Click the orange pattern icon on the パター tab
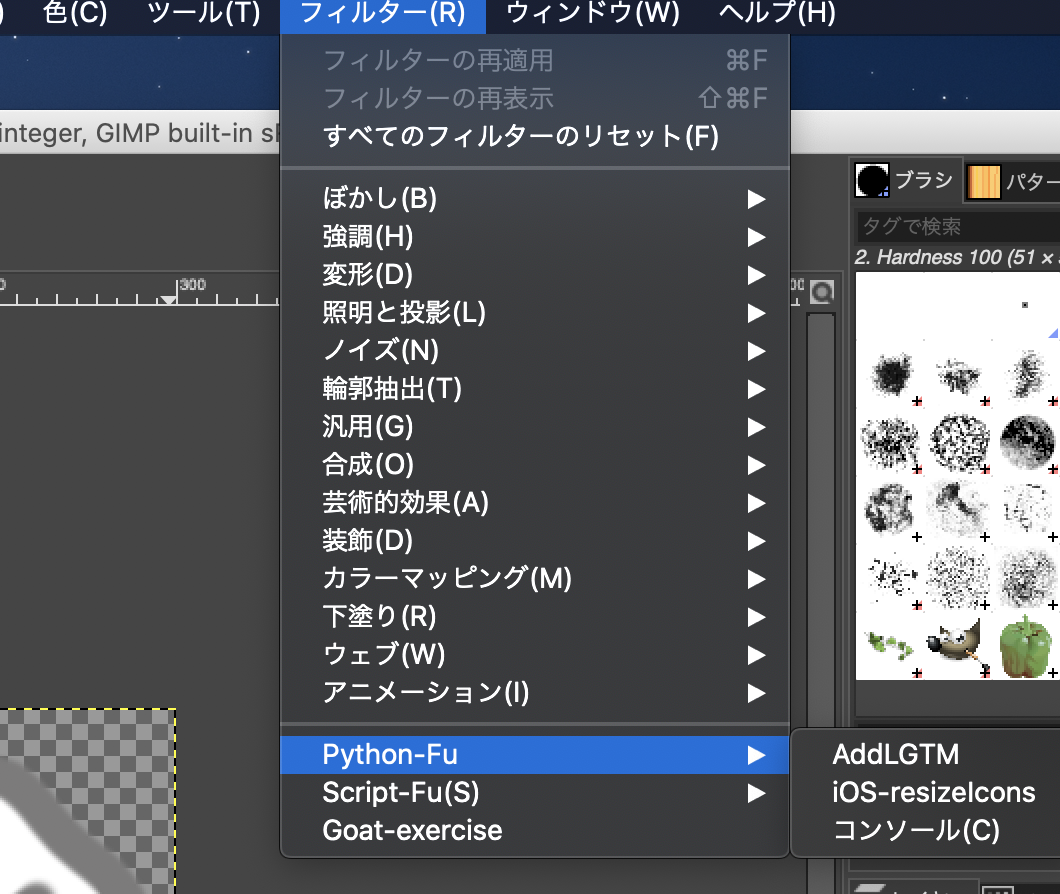Screen dimensions: 1060x894 984,180
